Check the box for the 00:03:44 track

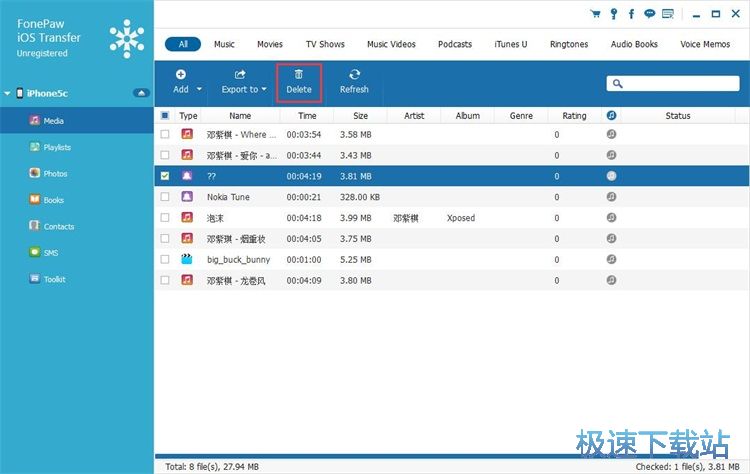[165, 155]
